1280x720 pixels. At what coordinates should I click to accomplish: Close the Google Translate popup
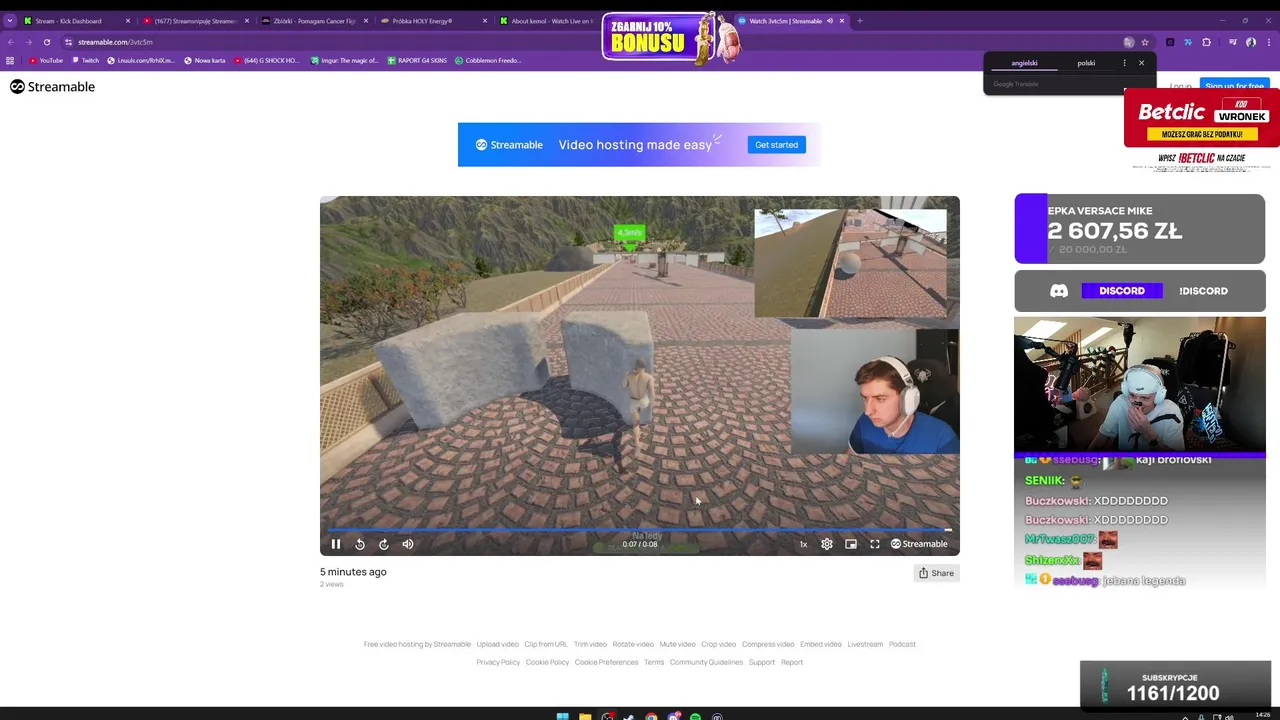(x=1141, y=63)
